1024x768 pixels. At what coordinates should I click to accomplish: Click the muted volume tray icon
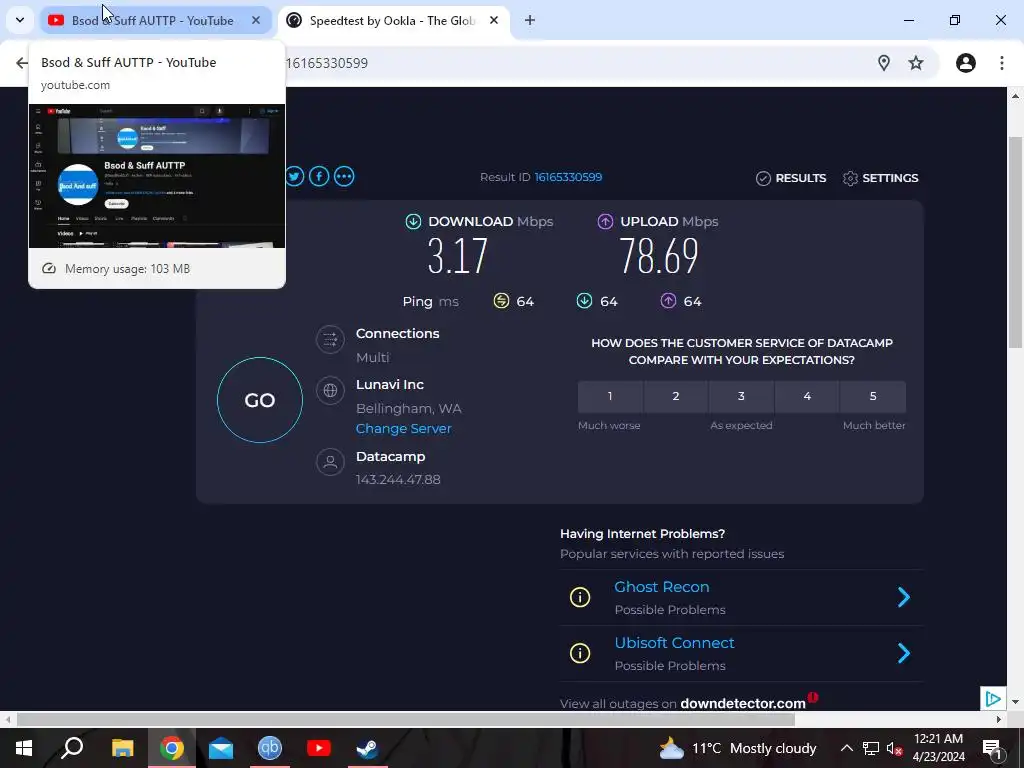(x=894, y=748)
